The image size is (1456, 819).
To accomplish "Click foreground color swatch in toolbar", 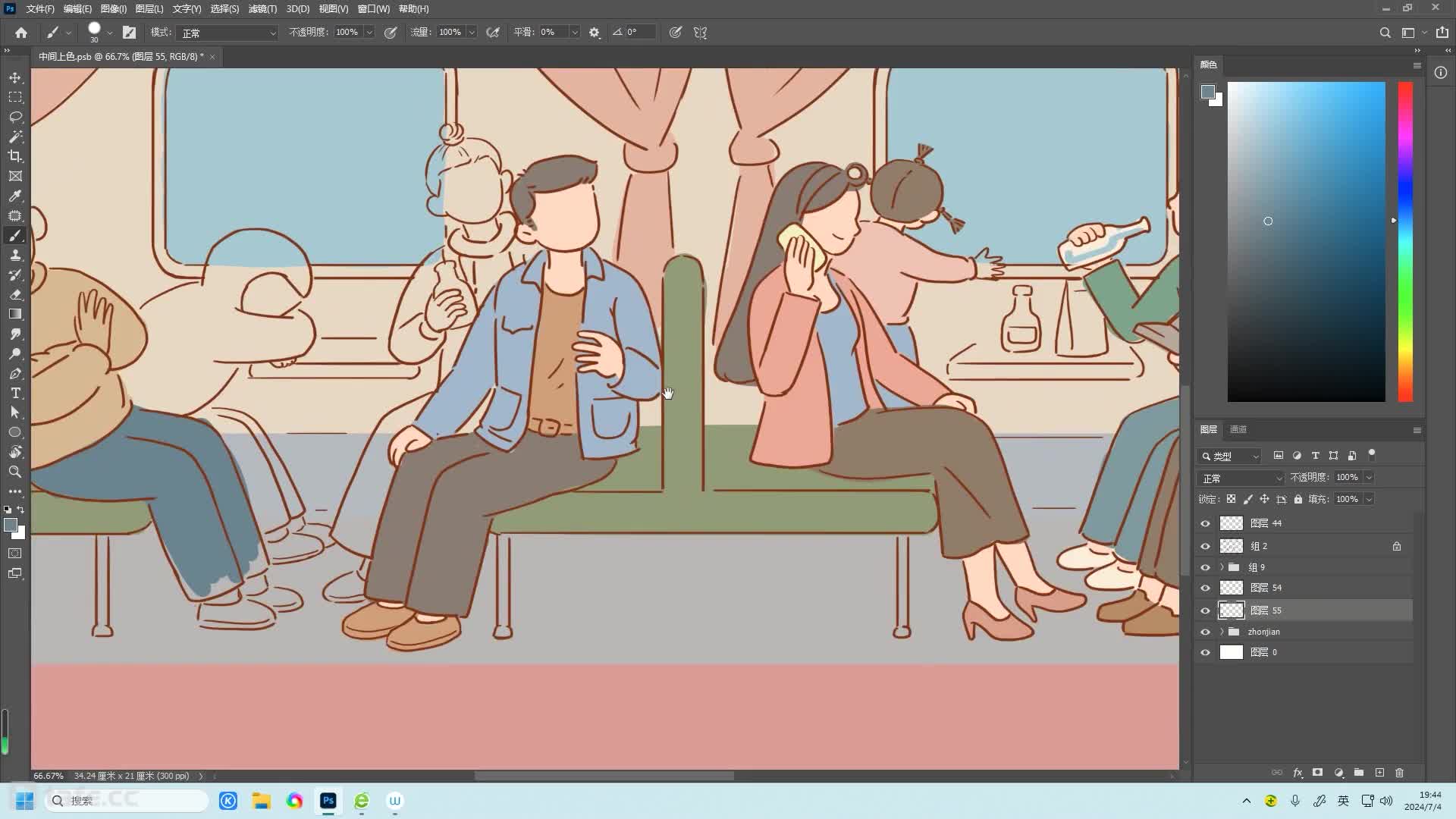I will coord(11,525).
